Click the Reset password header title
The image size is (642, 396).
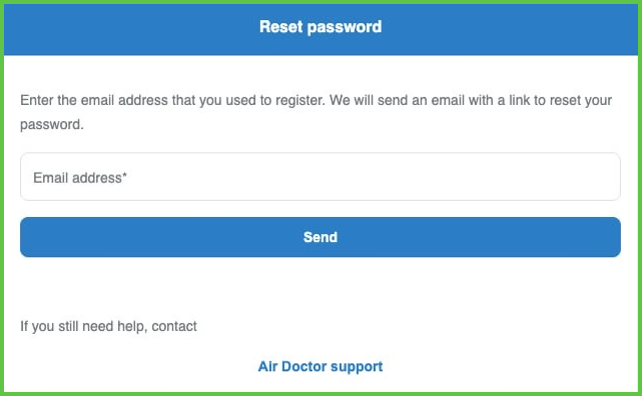coord(321,27)
